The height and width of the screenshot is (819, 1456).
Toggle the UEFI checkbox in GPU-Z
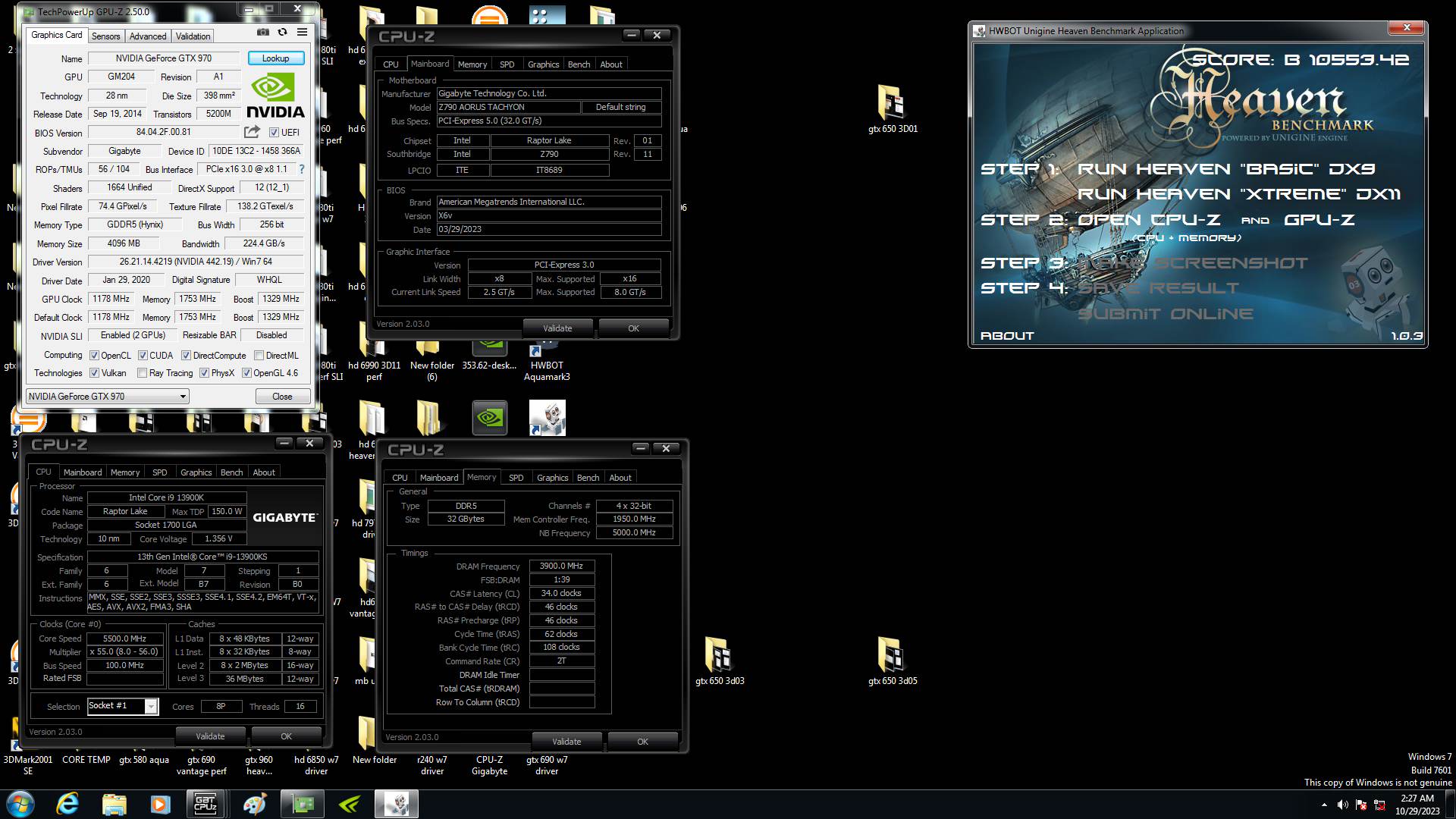pos(274,132)
